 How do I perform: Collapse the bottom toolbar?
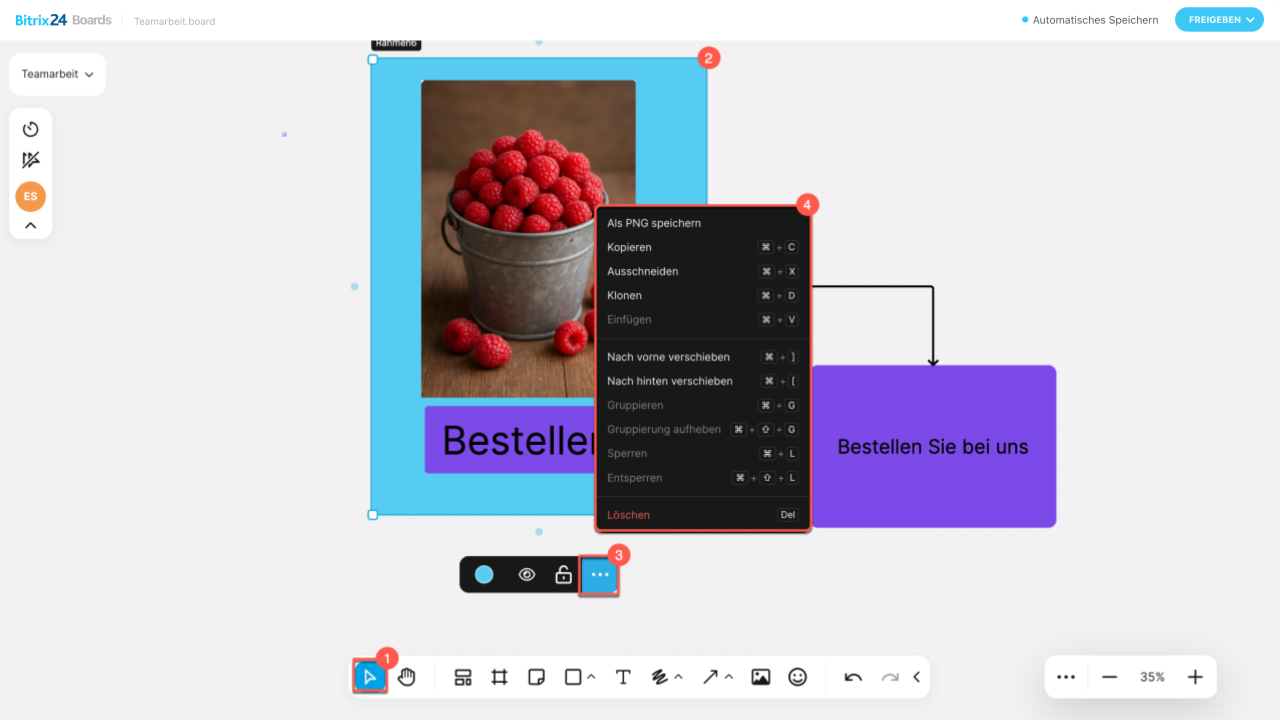[916, 677]
